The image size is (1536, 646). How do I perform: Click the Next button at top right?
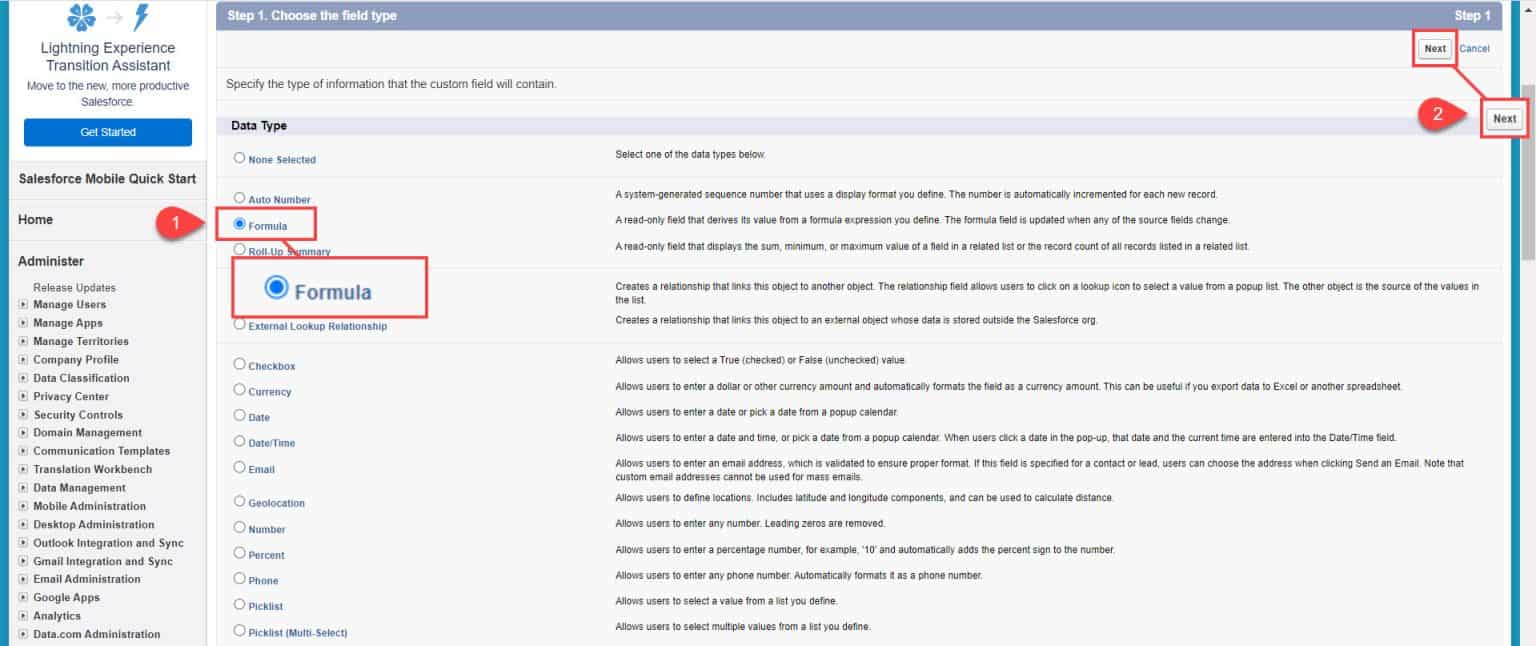(x=1434, y=48)
